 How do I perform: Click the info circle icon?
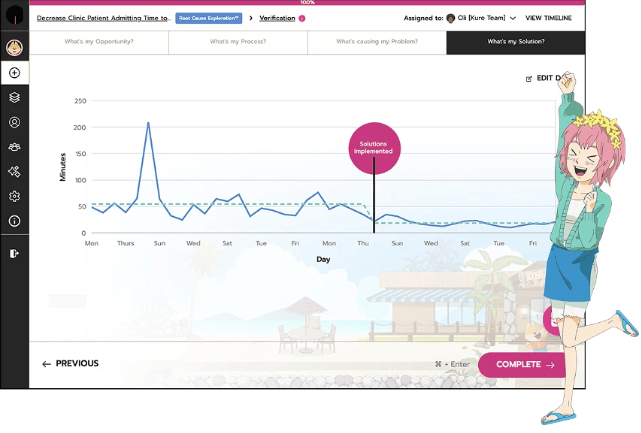(14, 221)
